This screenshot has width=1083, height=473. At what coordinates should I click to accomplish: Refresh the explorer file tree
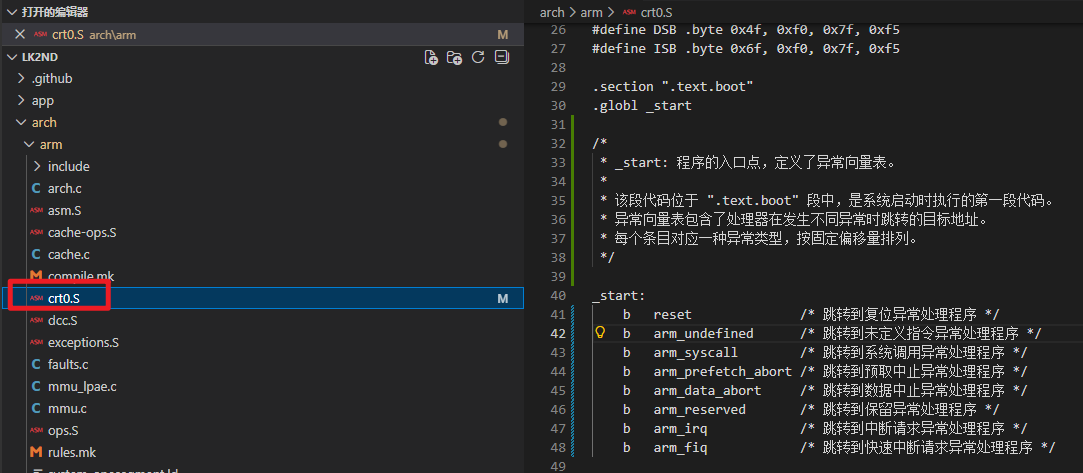coord(478,57)
